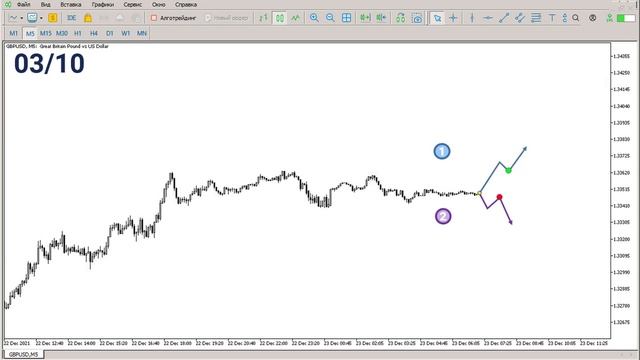Switch to H4 timeframe
The image size is (640, 360).
pyautogui.click(x=93, y=33)
